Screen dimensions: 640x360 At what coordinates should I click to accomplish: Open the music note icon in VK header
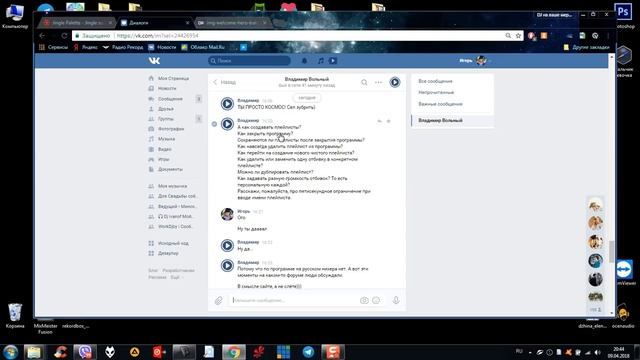click(x=321, y=61)
